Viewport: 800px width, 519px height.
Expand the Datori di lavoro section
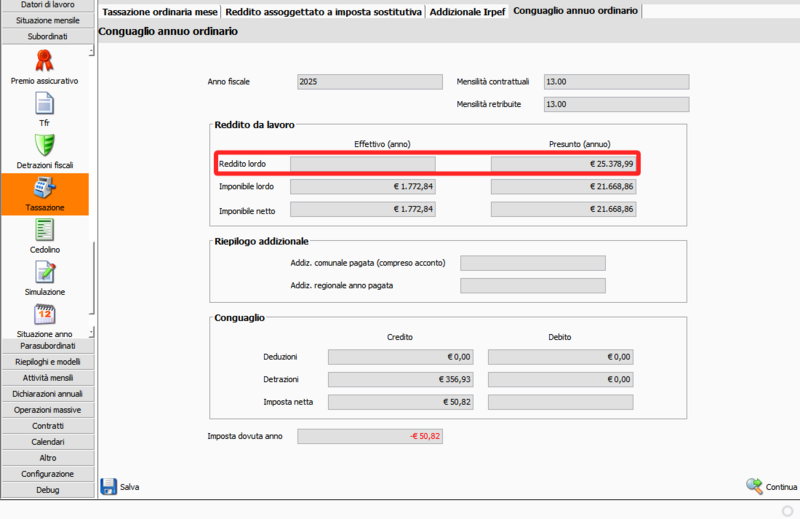47,5
